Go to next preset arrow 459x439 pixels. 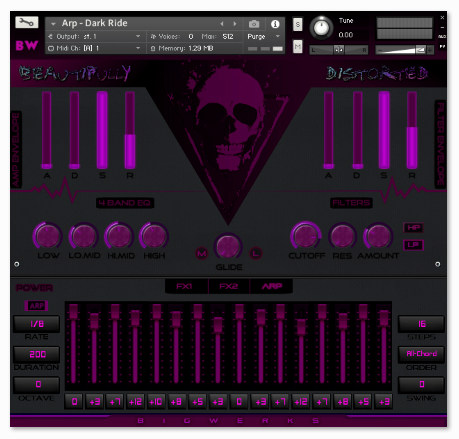[235, 24]
